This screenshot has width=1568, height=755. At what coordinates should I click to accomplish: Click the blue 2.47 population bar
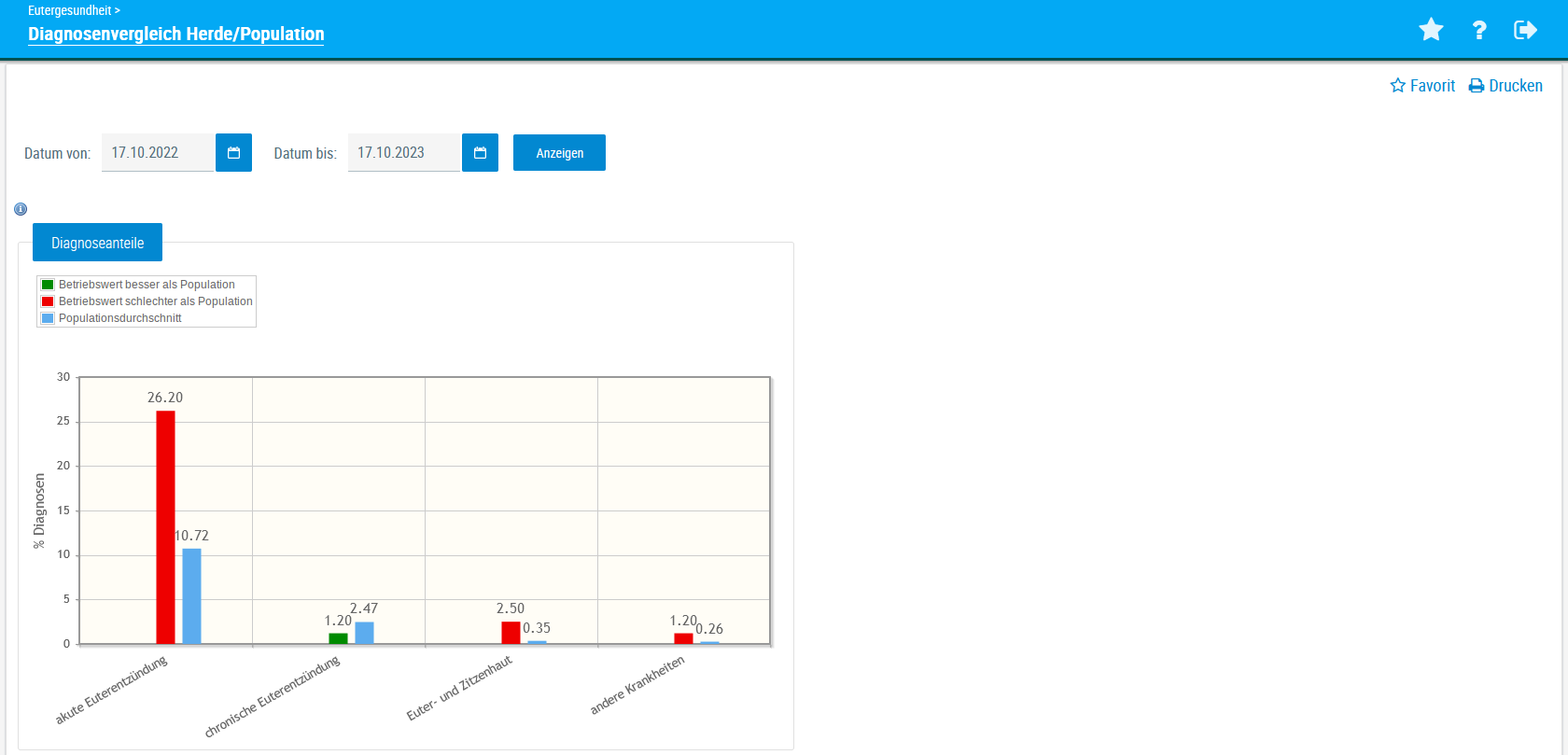(364, 633)
